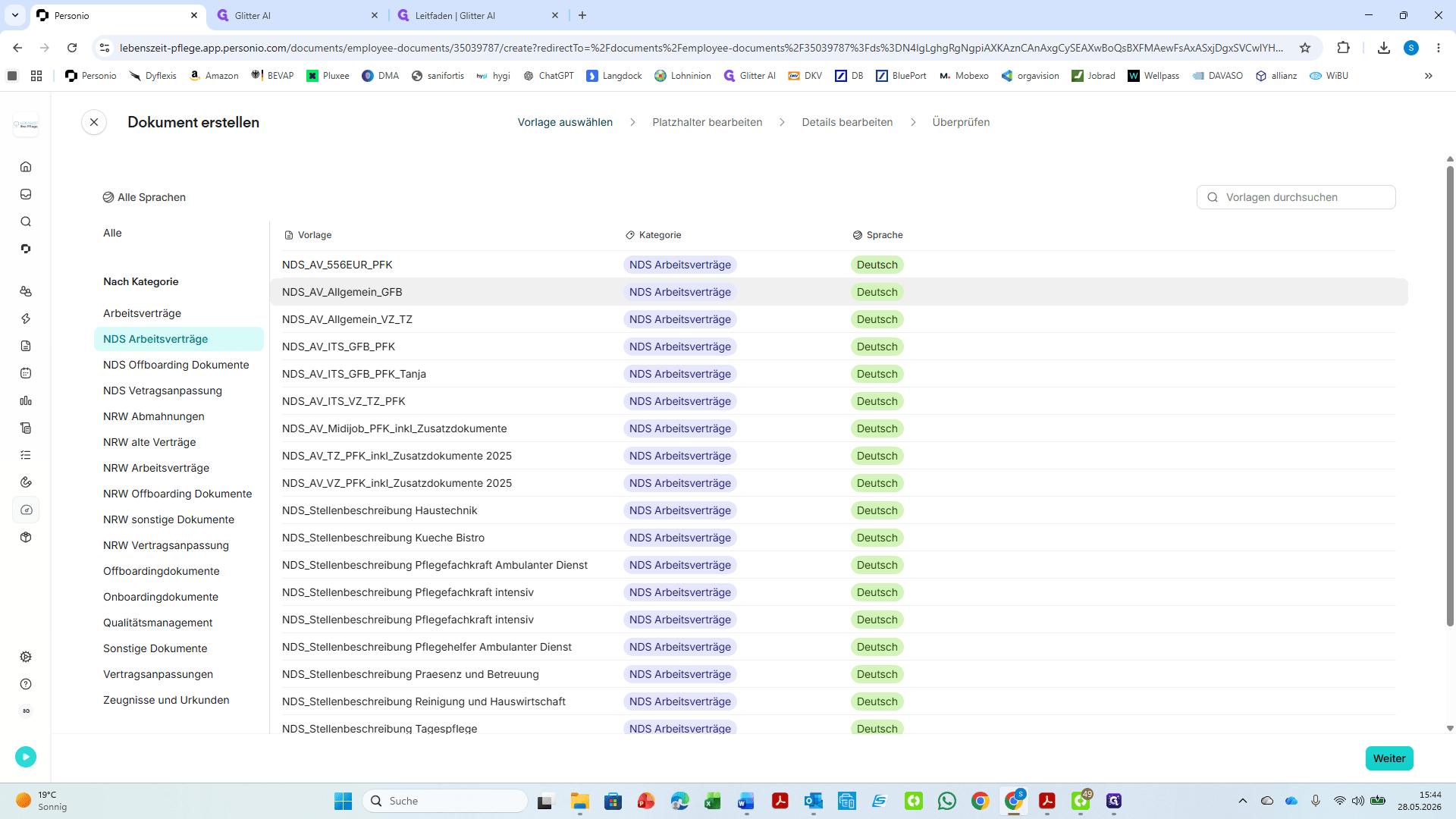Select the NRW Arbeitsverträge category
Screen dimensions: 1456x819
[x=156, y=468]
